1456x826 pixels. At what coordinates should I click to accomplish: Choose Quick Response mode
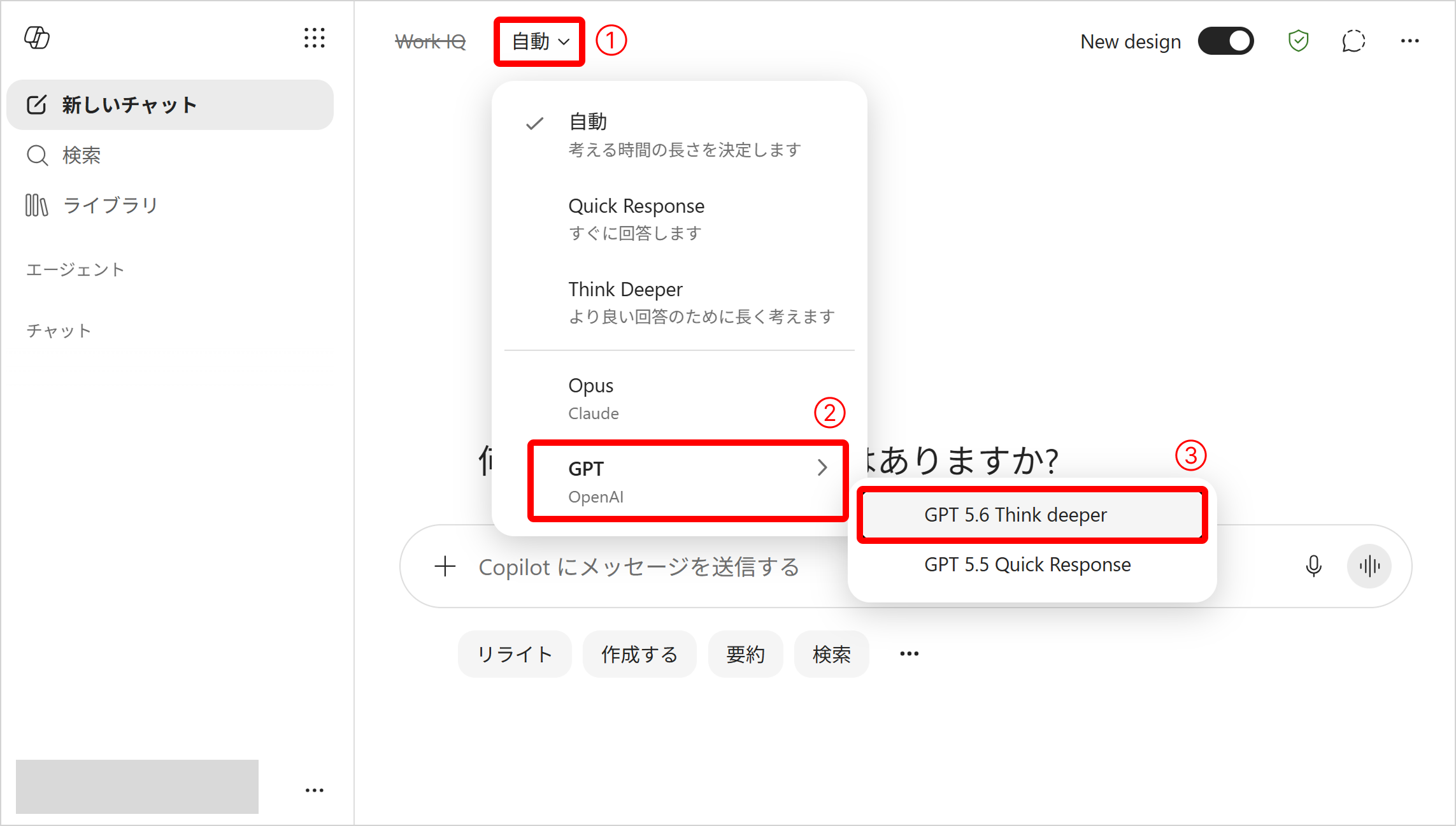pos(680,218)
